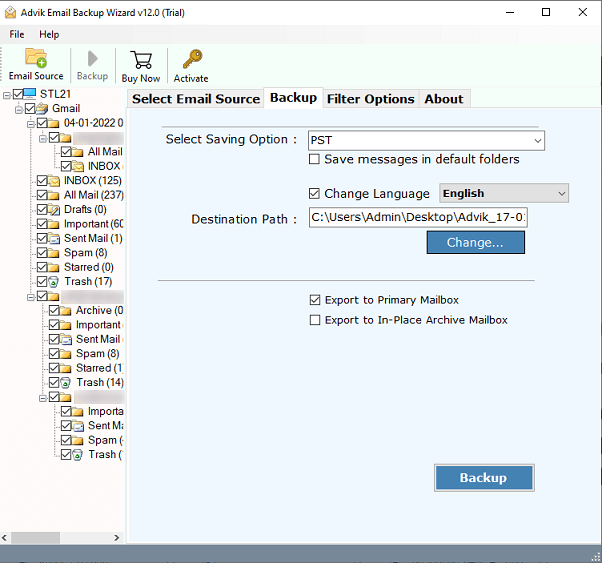Click the right arrow of tree scrollbar
602x563 pixels.
[117, 538]
